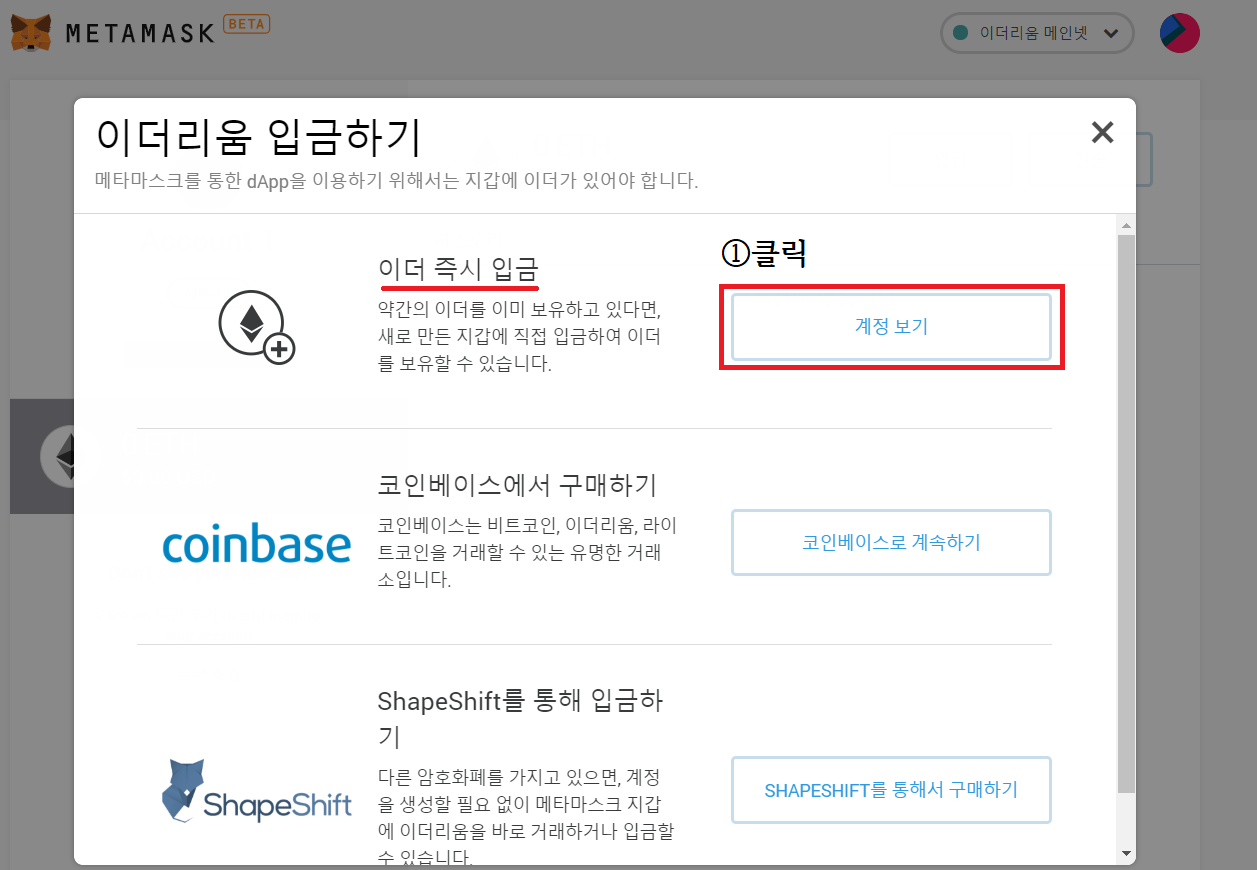Click the ShapeShift를 통해 입금하기 heading

tap(520, 718)
